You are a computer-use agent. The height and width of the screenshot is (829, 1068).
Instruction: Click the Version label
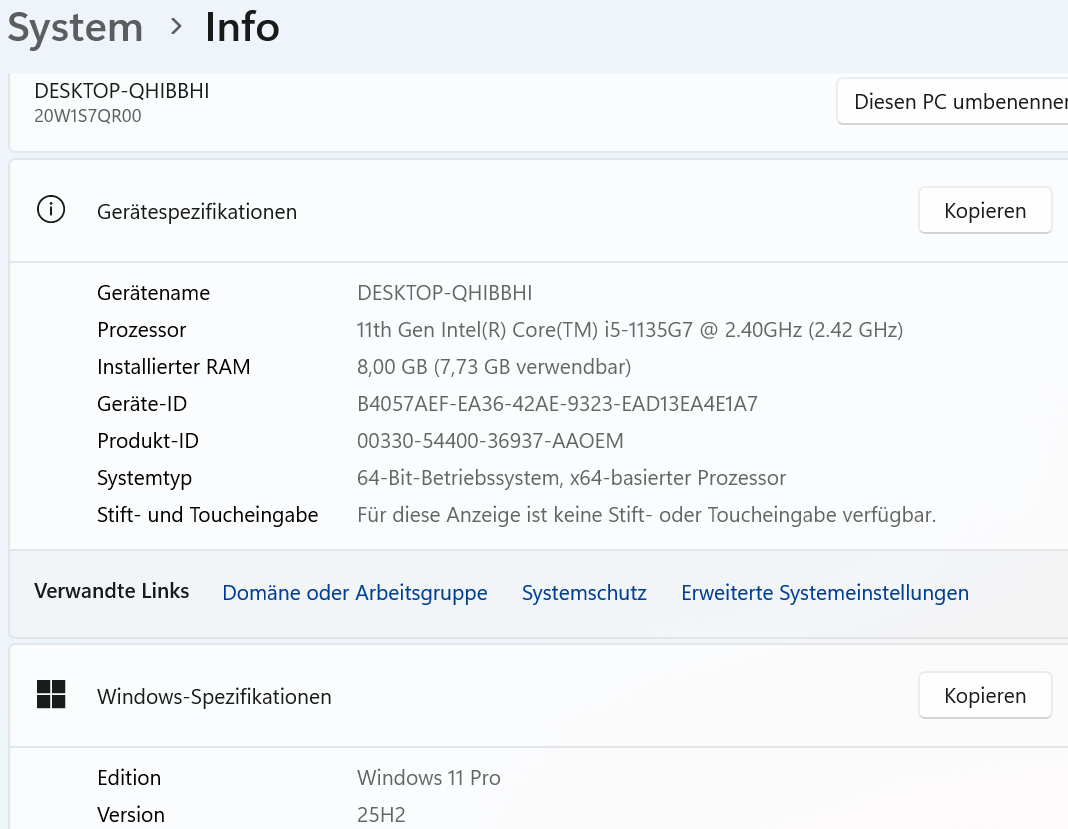point(131,815)
